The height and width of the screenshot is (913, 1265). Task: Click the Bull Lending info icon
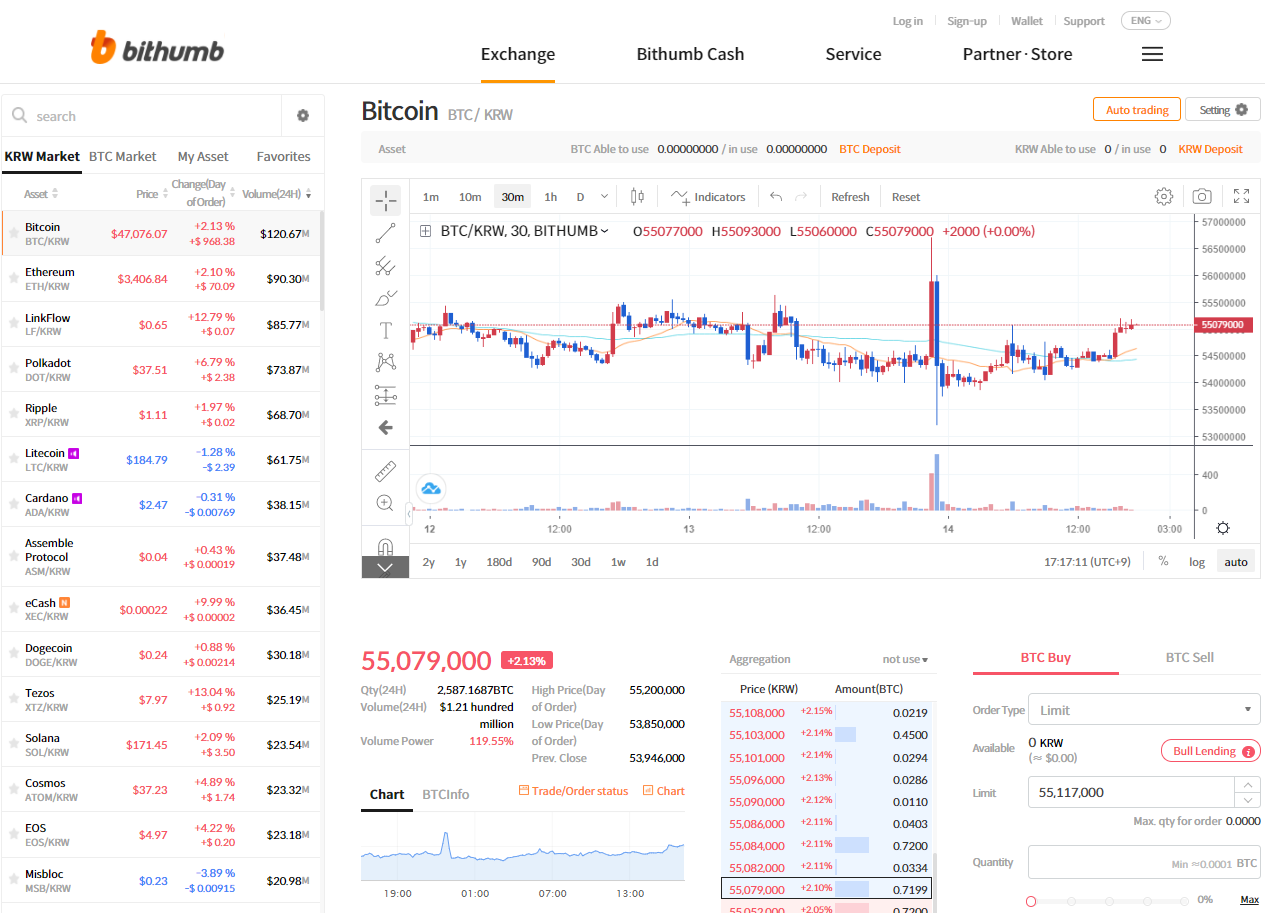[1247, 751]
